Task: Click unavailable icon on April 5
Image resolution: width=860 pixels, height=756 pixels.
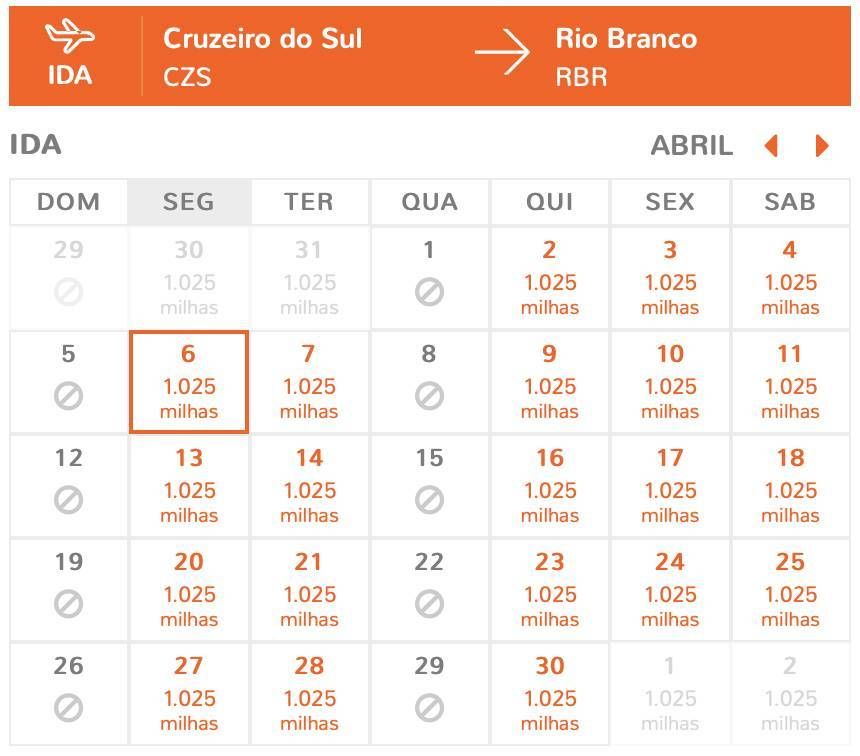Action: tap(69, 396)
